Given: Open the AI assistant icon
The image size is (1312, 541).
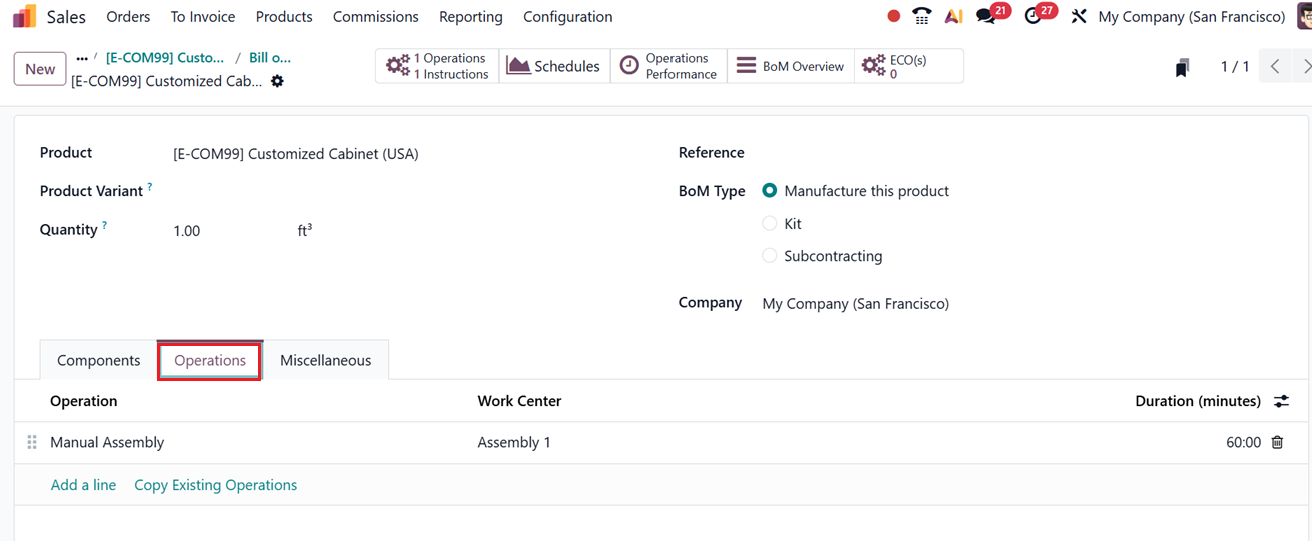Looking at the screenshot, I should coord(953,16).
